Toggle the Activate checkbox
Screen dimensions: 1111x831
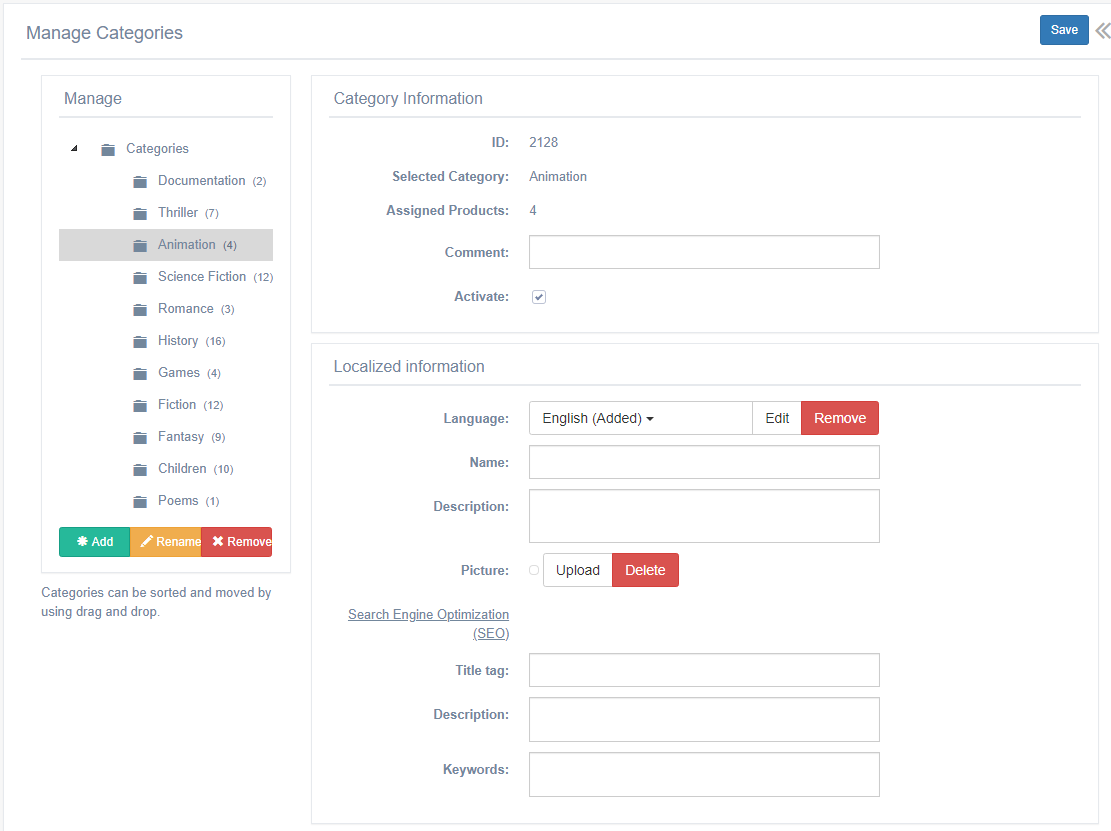(539, 297)
